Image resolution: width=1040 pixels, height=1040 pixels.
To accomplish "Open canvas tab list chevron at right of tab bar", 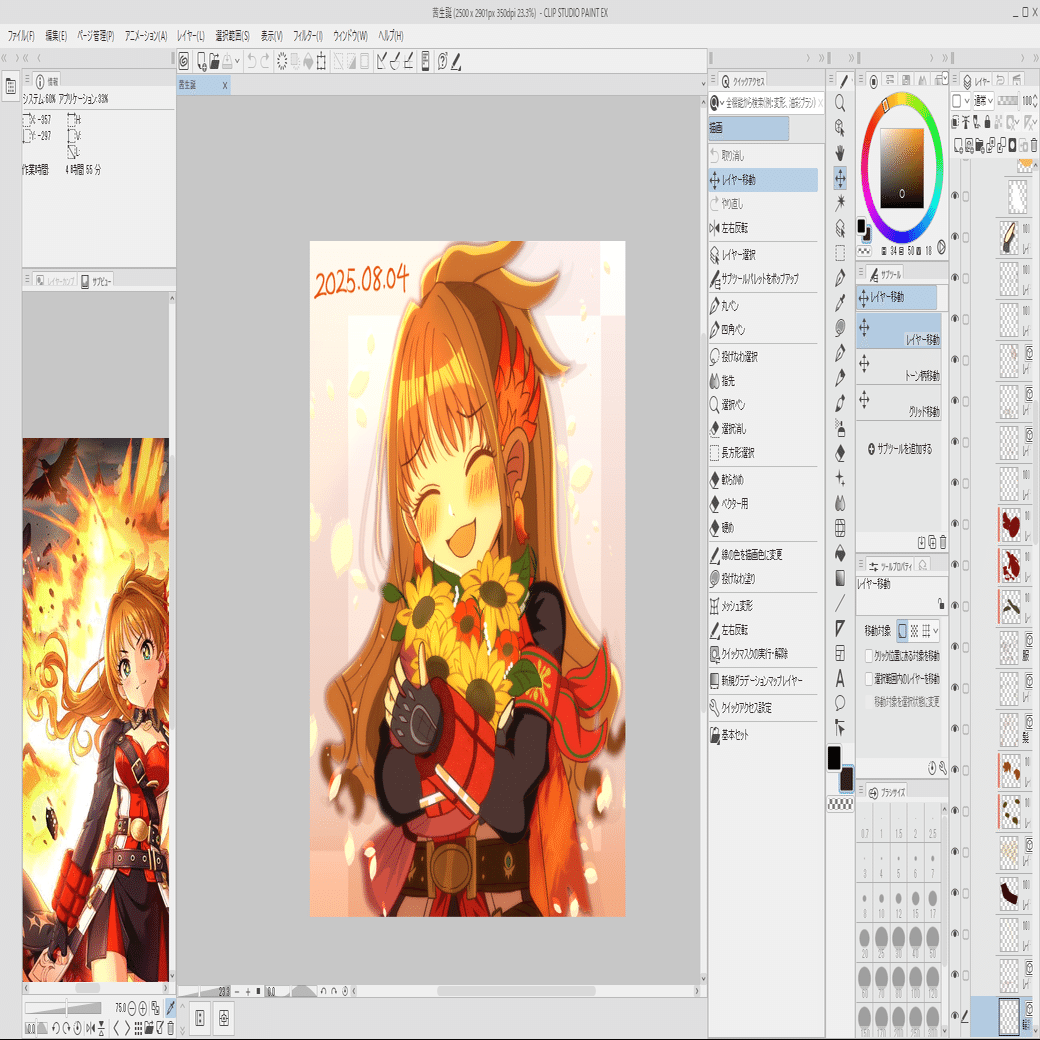I will (x=703, y=84).
